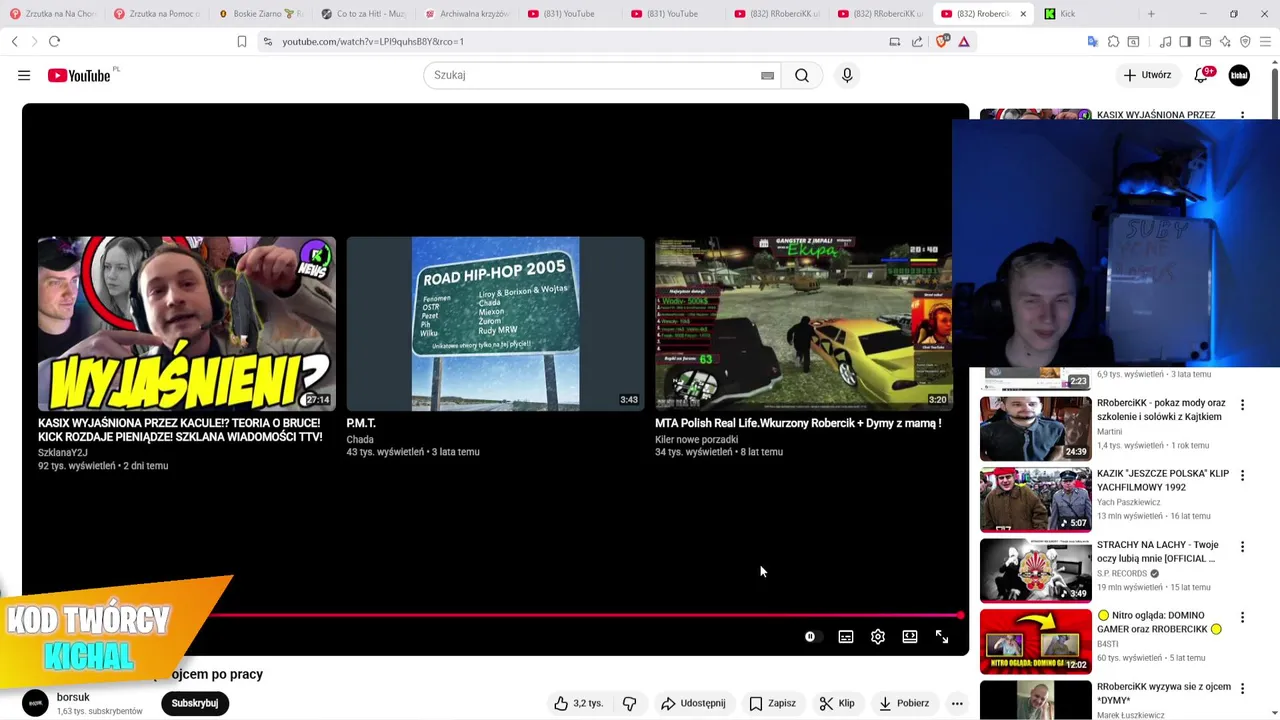Click the translate page icon
This screenshot has height=720, width=1280.
pyautogui.click(x=1093, y=41)
